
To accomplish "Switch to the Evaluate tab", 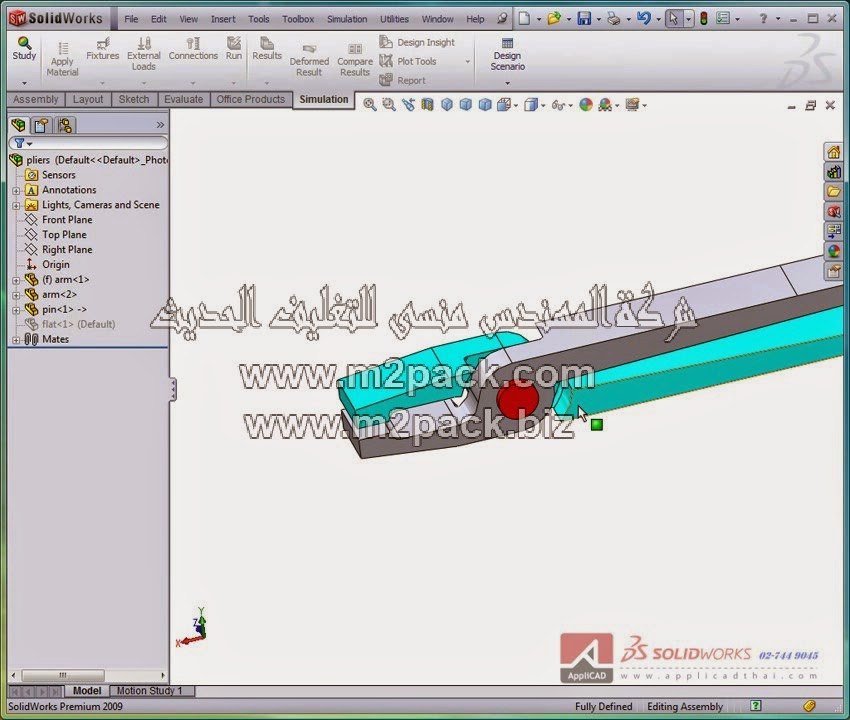I will click(184, 99).
